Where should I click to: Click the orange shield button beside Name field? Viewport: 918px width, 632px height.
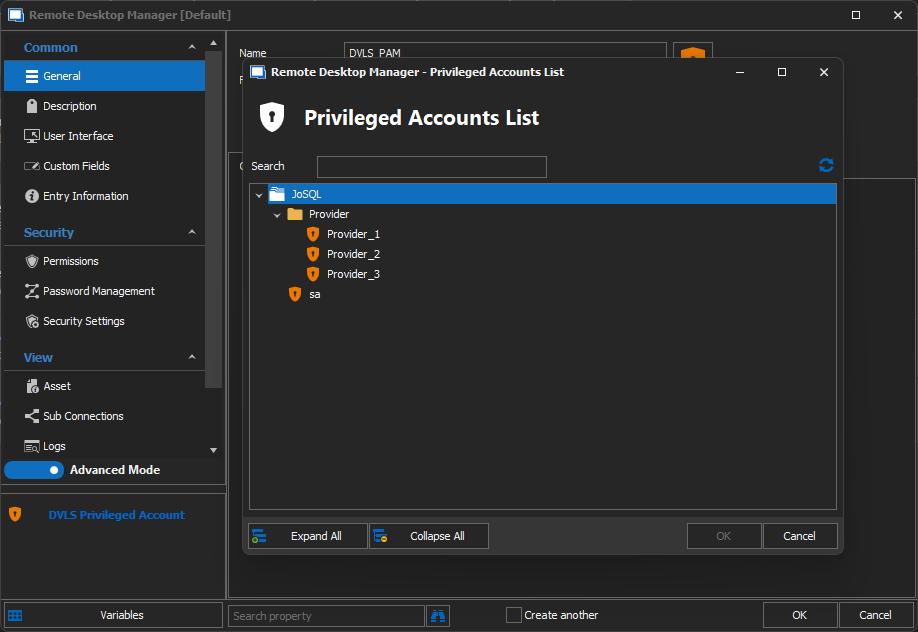pos(692,52)
